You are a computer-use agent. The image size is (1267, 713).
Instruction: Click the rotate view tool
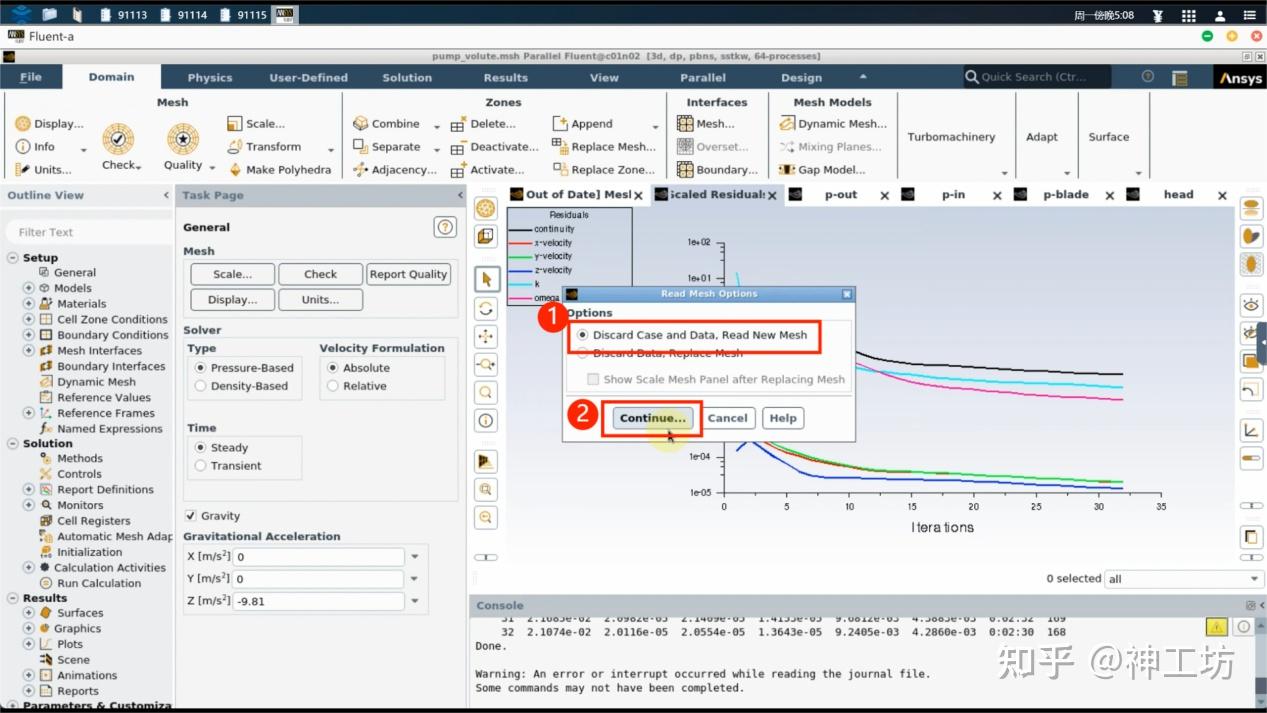[486, 308]
